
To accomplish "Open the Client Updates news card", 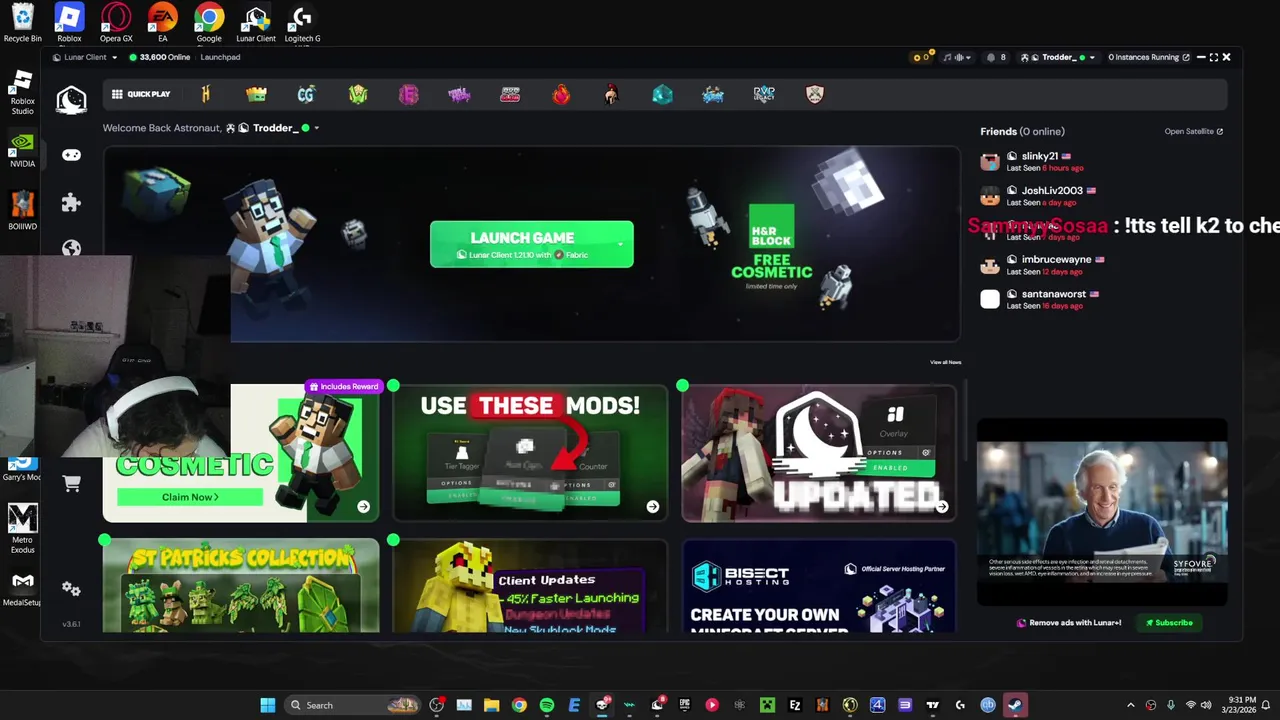I will click(530, 586).
